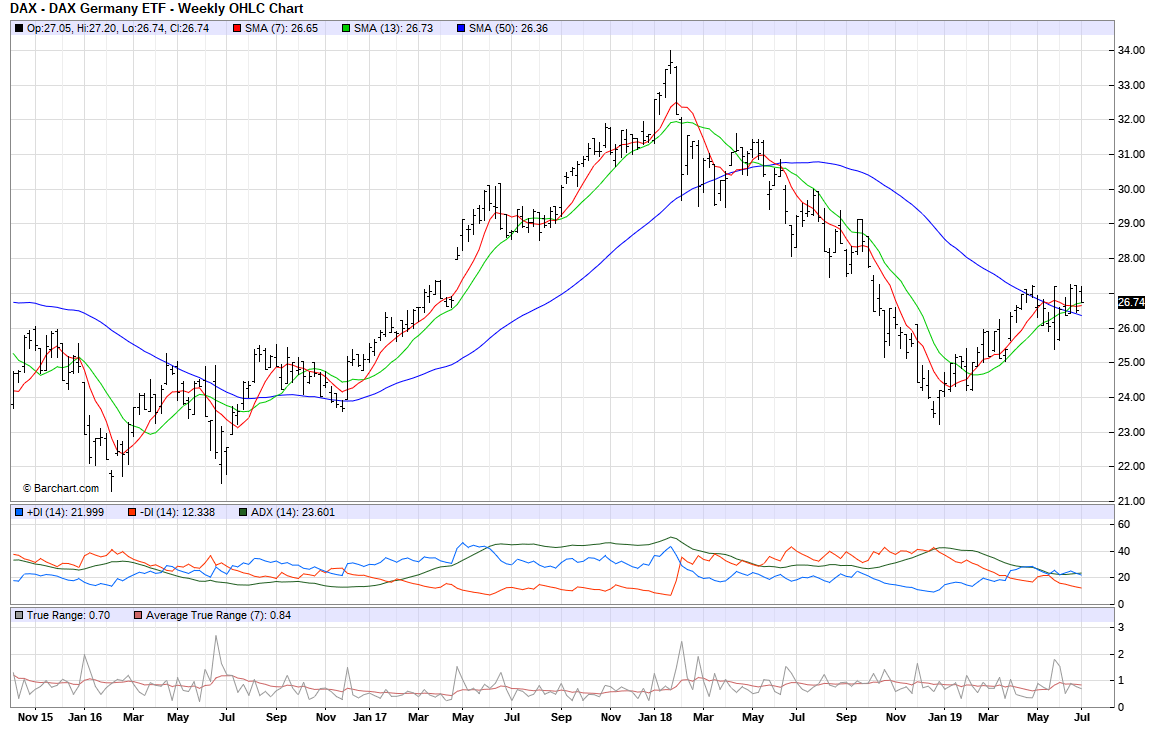
Task: Click the red SMA (7) legend swatch
Action: 237,28
